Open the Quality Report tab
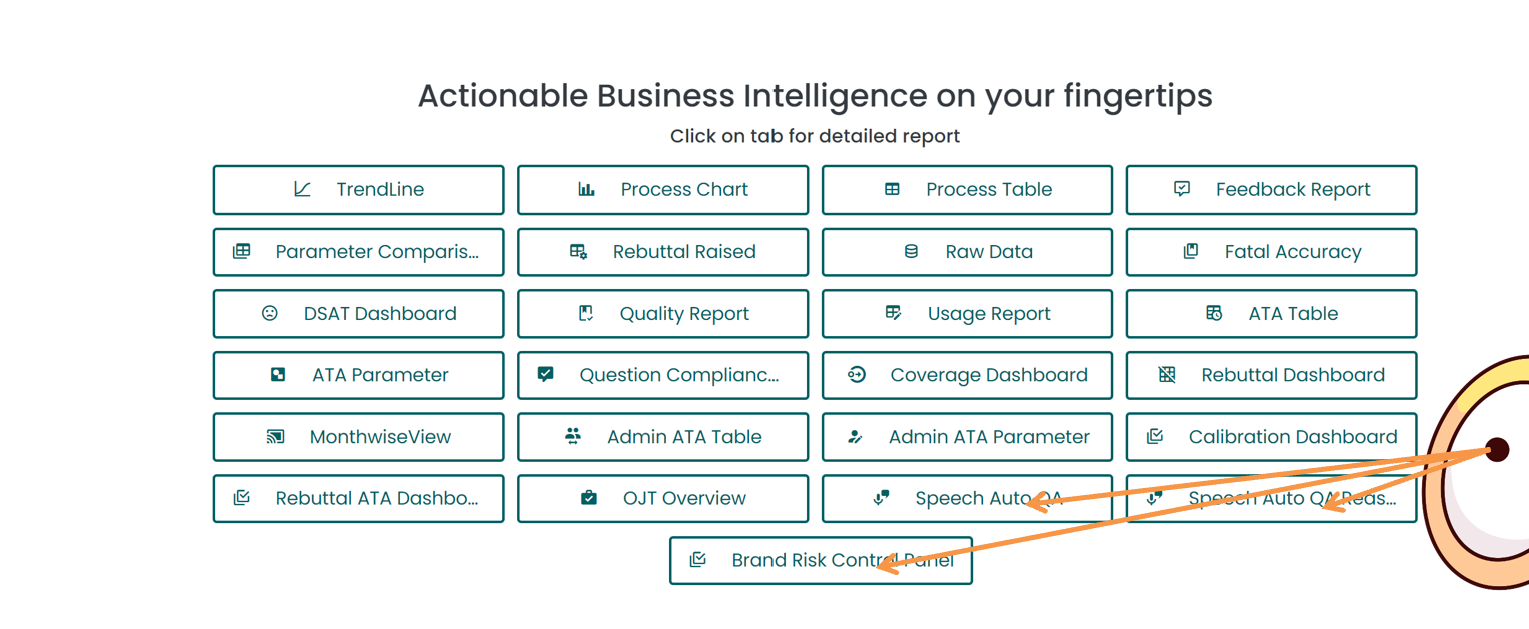 (663, 314)
